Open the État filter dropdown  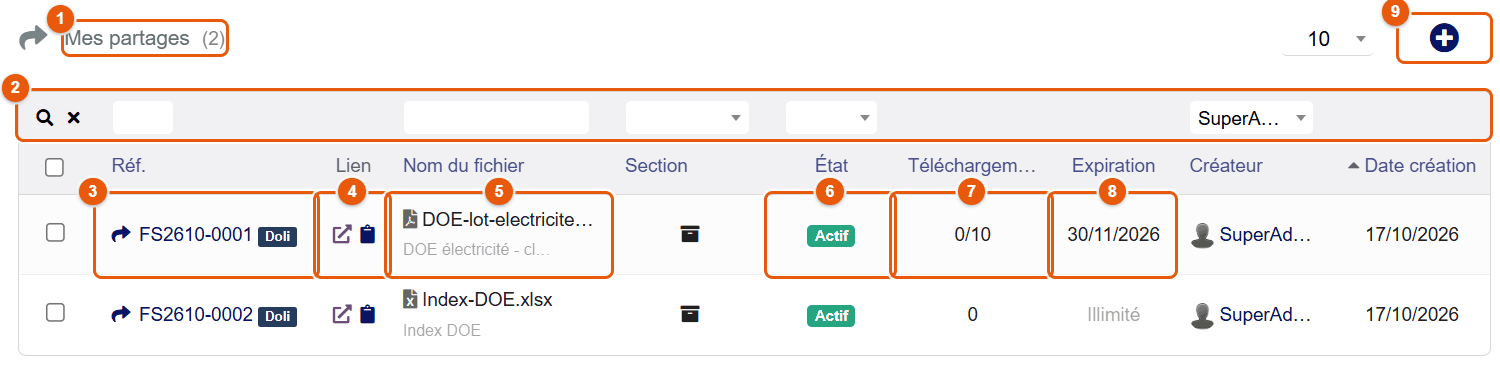tap(831, 117)
